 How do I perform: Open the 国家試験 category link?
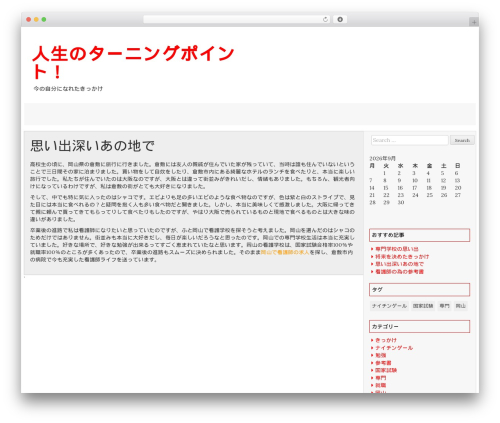point(386,370)
